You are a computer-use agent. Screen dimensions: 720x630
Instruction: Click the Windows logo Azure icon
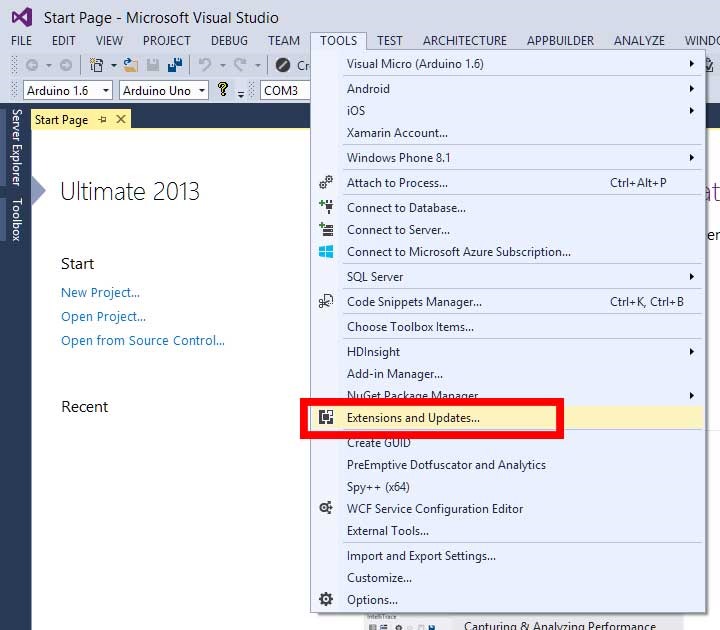pyautogui.click(x=326, y=252)
